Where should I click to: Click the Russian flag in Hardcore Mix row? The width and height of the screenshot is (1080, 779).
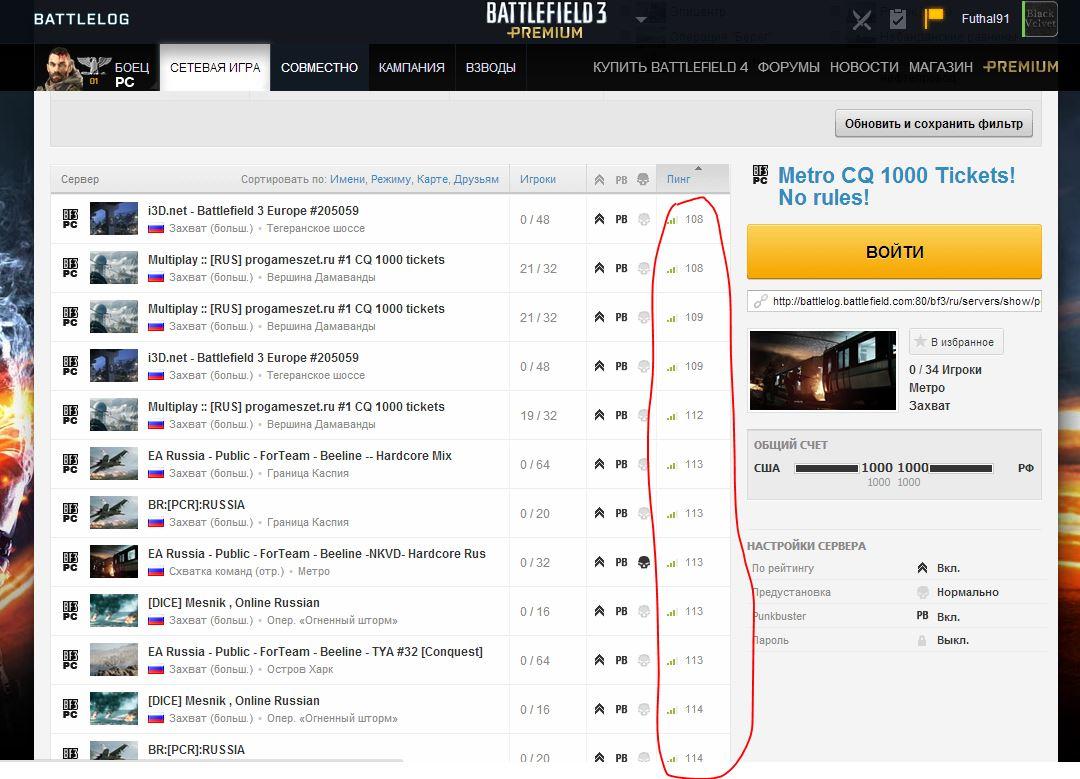(x=156, y=474)
